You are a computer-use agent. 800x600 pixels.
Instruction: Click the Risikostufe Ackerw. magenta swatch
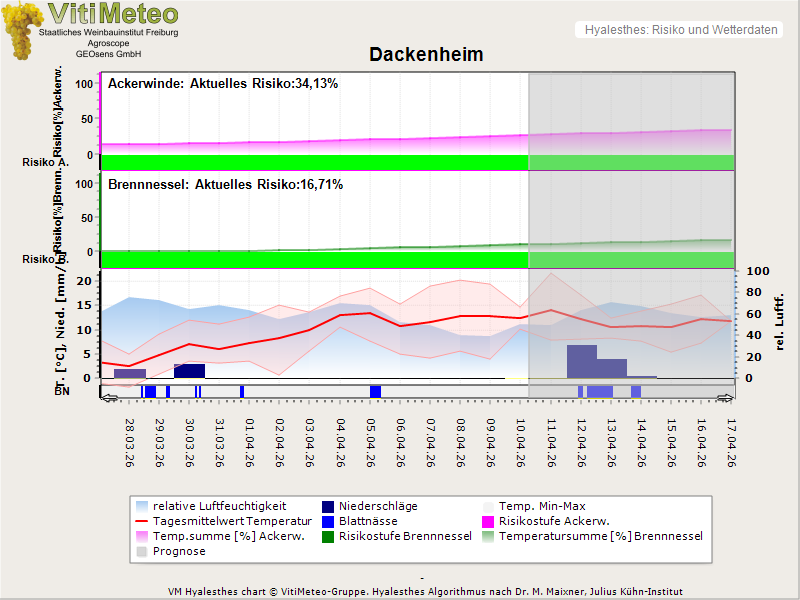coord(489,521)
